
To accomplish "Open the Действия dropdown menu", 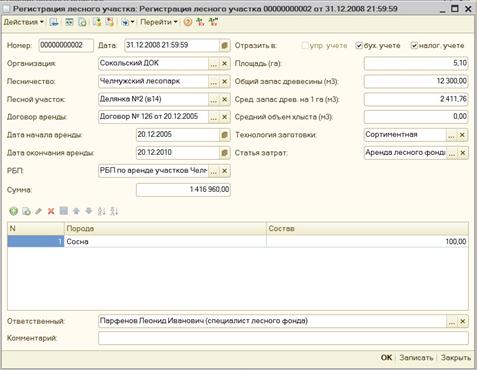I will [x=23, y=22].
